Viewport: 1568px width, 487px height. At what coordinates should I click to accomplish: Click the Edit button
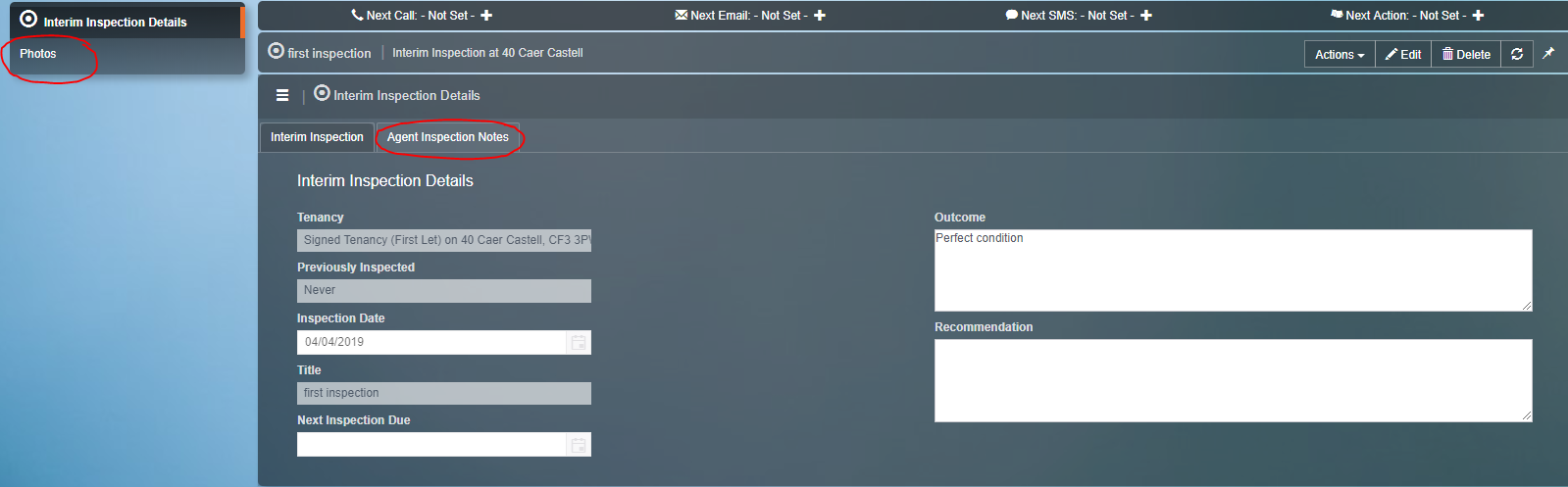1403,55
